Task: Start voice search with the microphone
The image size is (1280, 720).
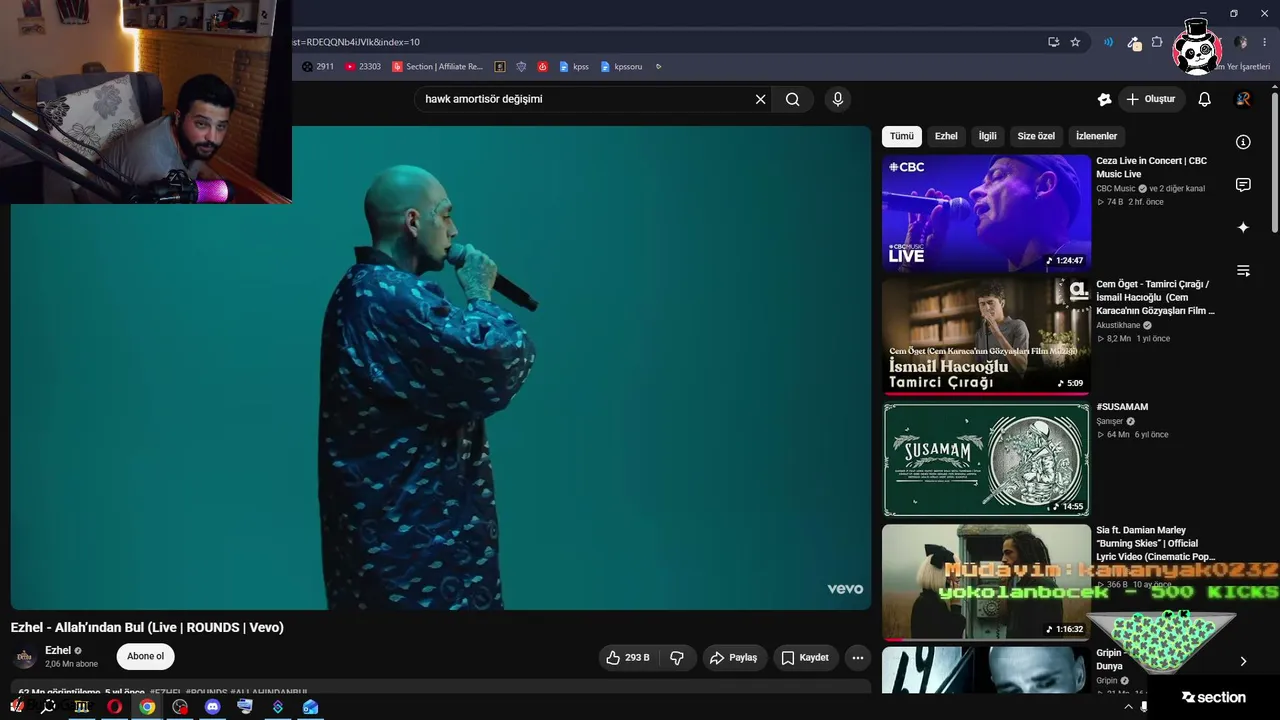Action: 838,99
